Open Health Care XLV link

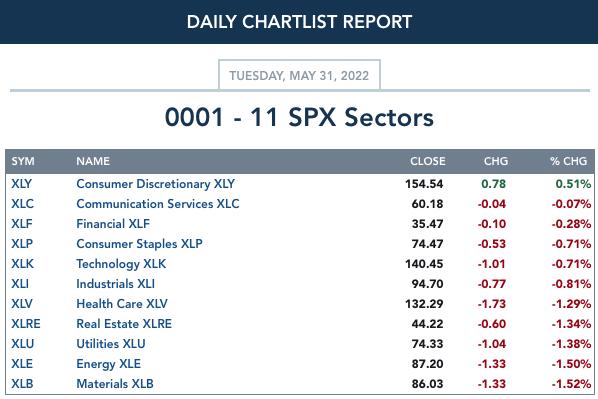(x=122, y=304)
